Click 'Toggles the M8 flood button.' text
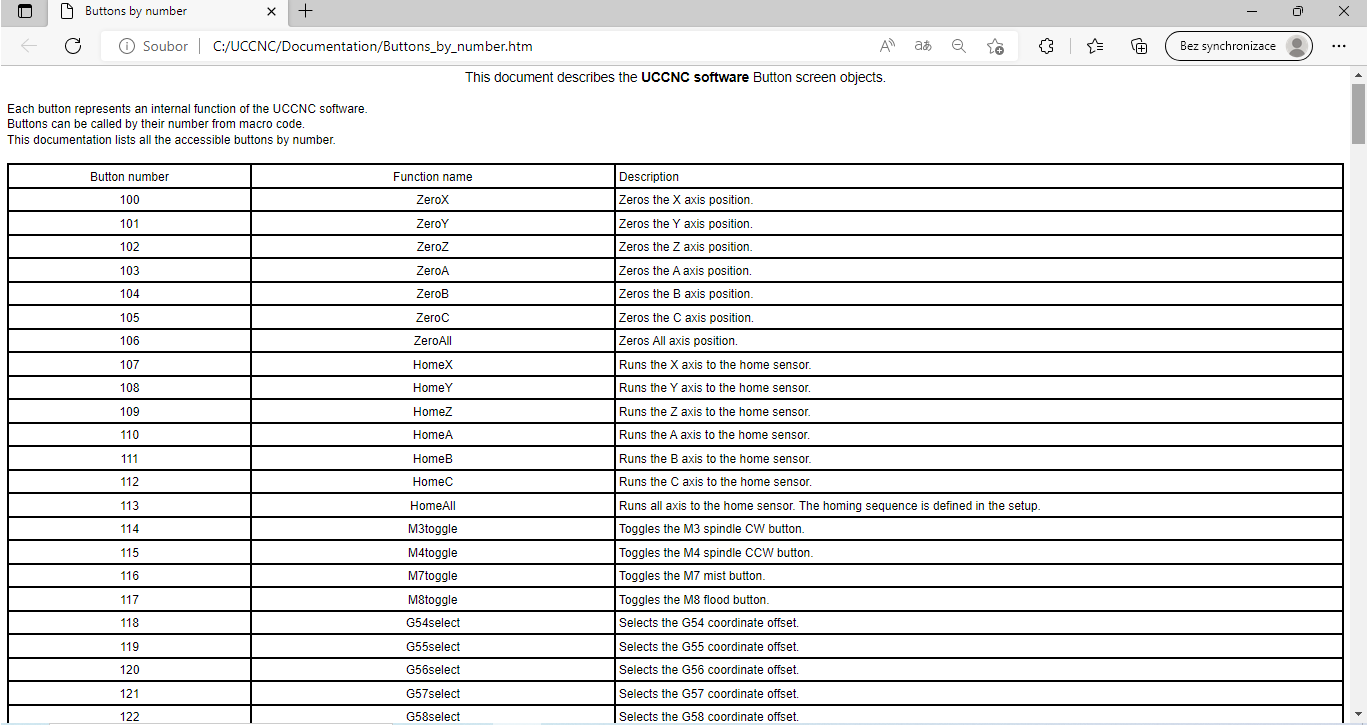Viewport: 1369px width, 725px height. (x=694, y=600)
